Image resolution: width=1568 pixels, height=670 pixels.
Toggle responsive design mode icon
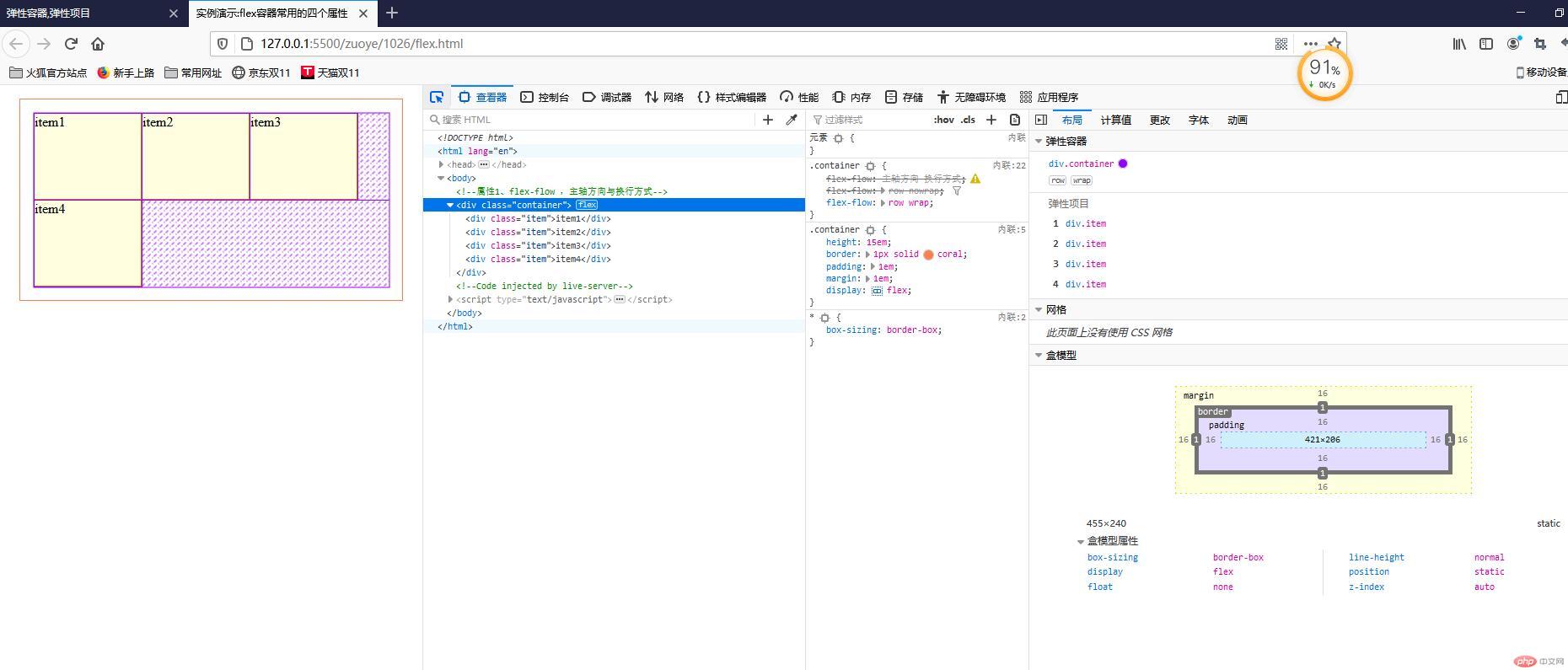pyautogui.click(x=1560, y=97)
